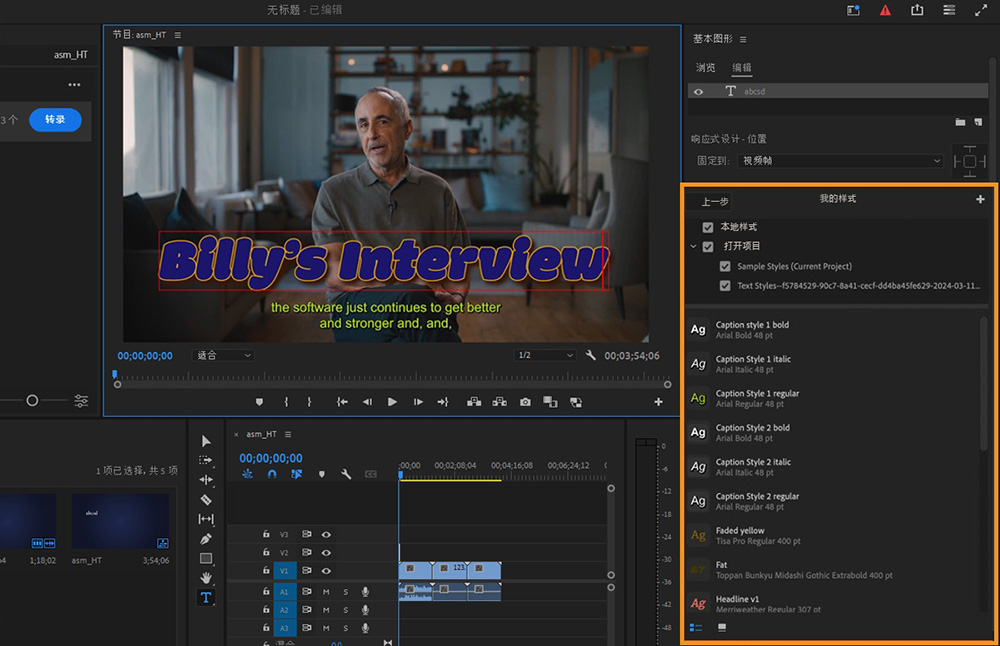Open the Program monitor button editor plus
This screenshot has height=646, width=1000.
point(658,402)
